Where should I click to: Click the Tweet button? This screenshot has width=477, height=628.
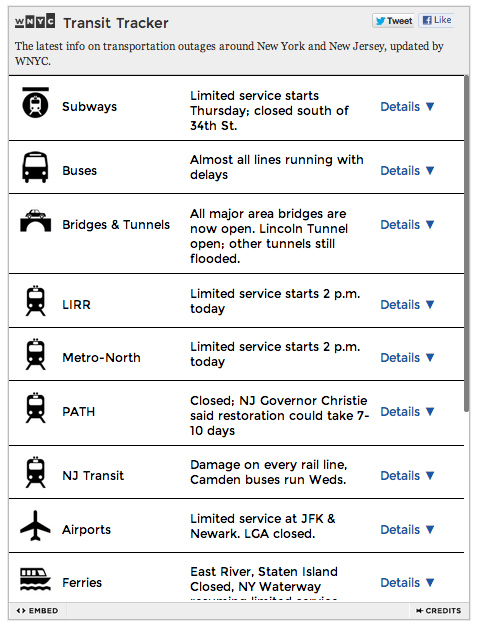[x=394, y=21]
